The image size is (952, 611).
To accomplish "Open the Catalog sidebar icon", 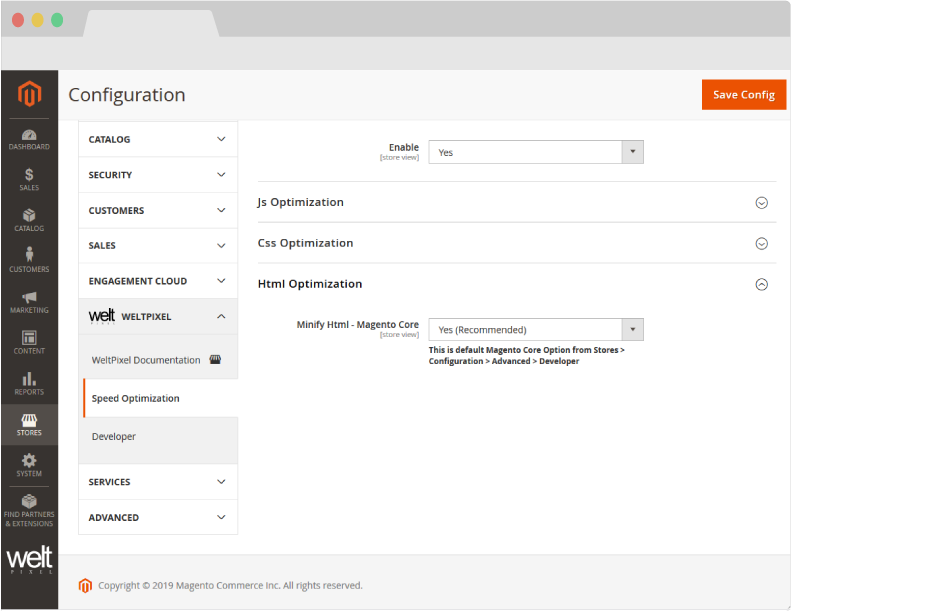I will tap(29, 217).
